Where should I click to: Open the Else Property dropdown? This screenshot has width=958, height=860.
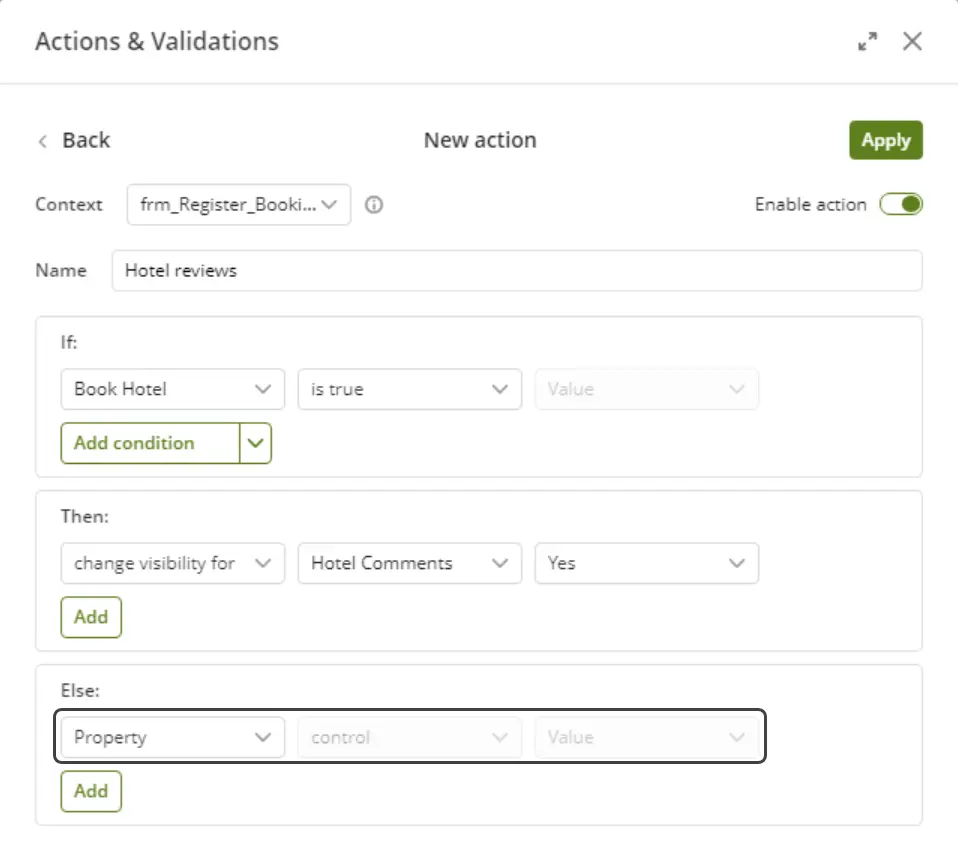point(172,737)
